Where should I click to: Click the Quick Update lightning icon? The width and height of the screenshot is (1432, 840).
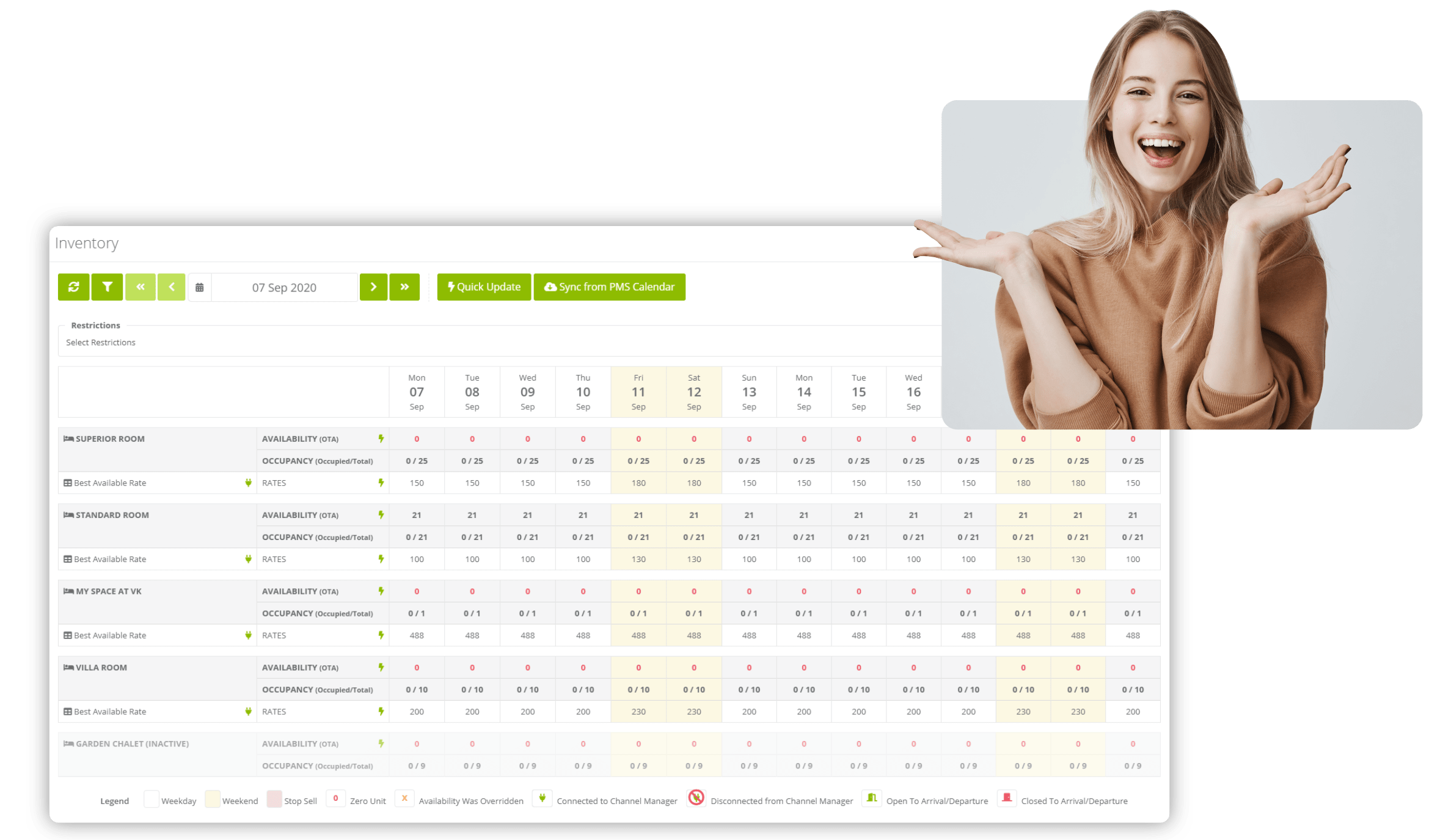(x=452, y=287)
